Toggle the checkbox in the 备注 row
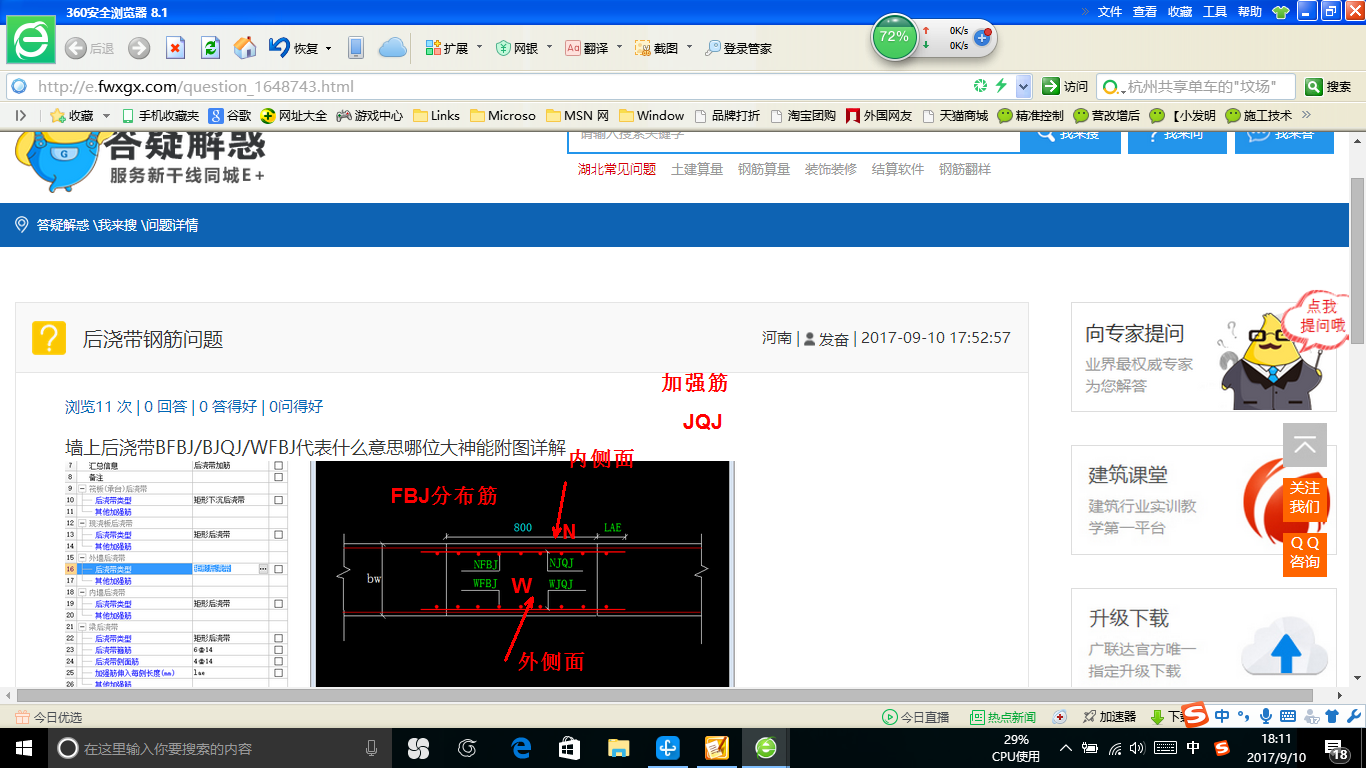1366x768 pixels. (x=278, y=477)
